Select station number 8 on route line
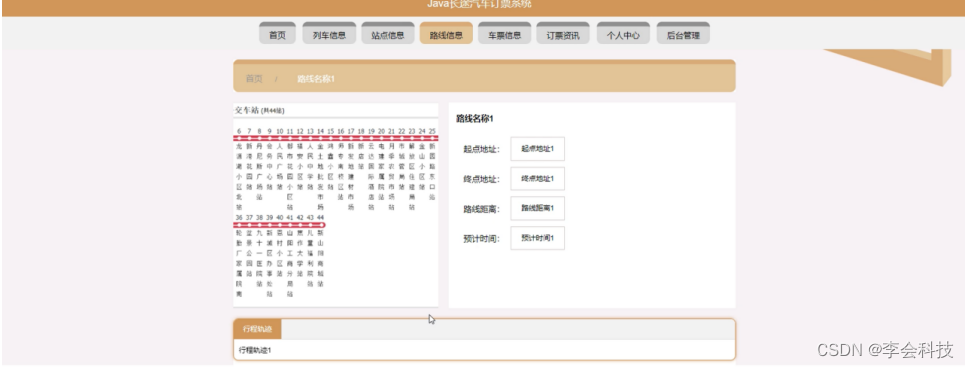The image size is (969, 368). (260, 131)
